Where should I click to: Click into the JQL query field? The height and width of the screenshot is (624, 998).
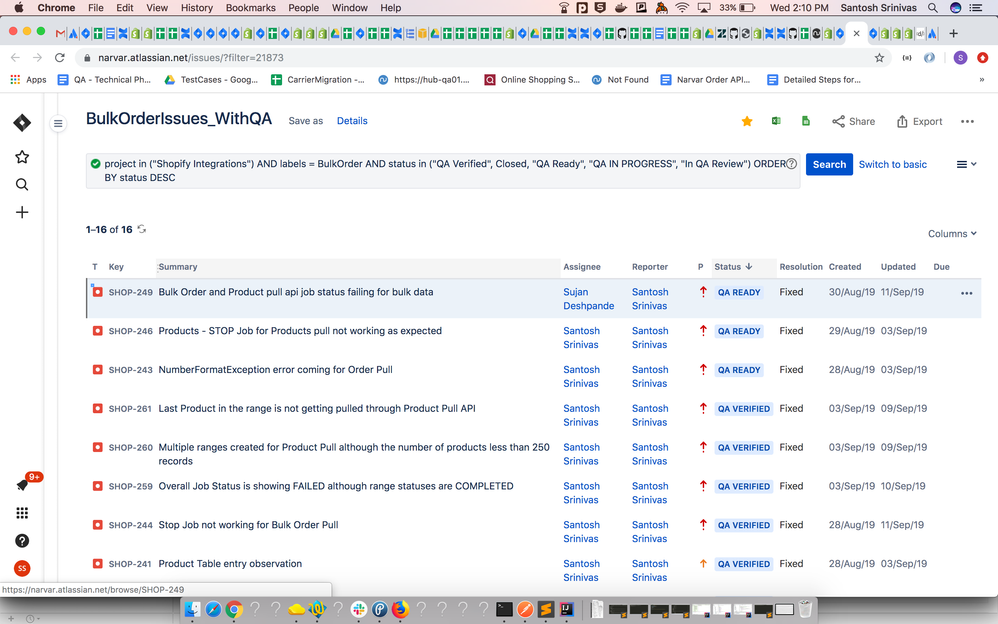point(443,171)
